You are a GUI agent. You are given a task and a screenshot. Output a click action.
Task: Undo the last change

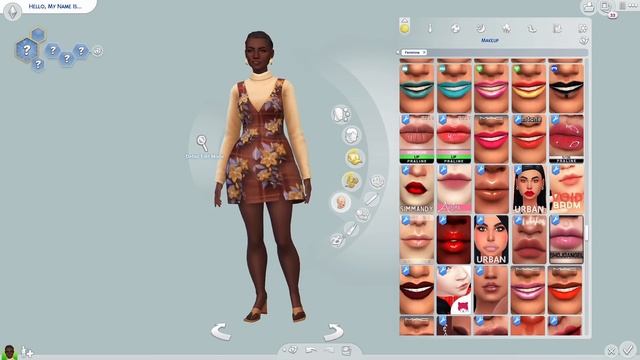click(x=311, y=350)
